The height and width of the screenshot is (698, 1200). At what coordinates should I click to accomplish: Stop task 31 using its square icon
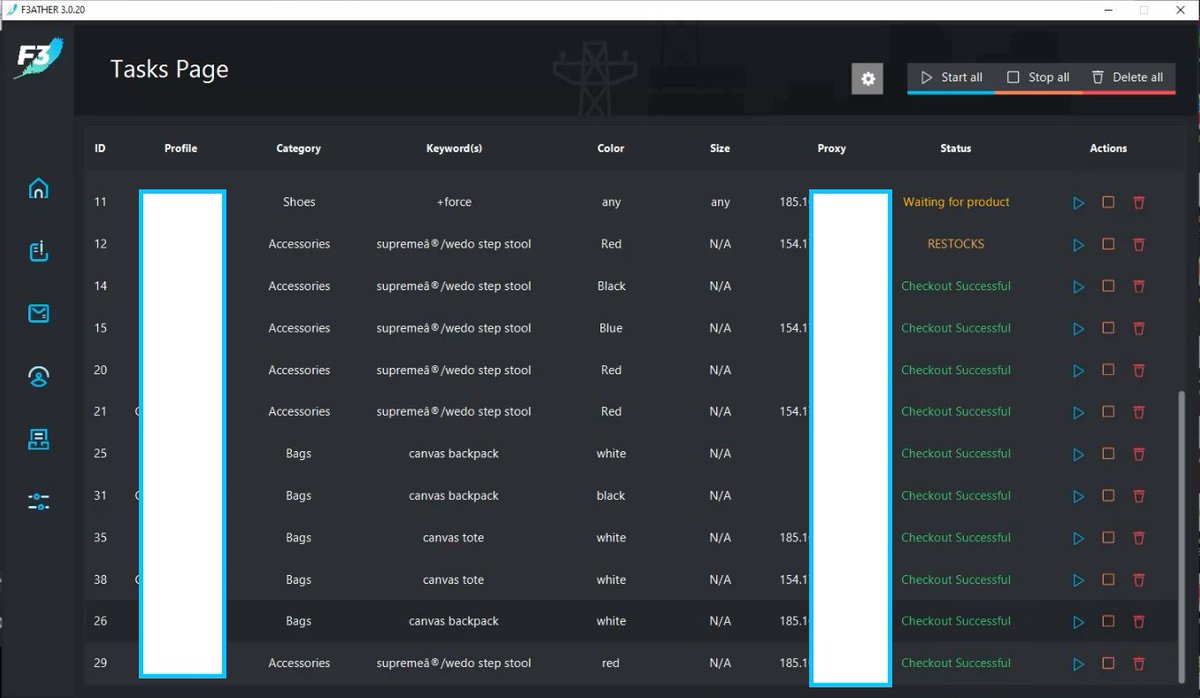[x=1108, y=496]
